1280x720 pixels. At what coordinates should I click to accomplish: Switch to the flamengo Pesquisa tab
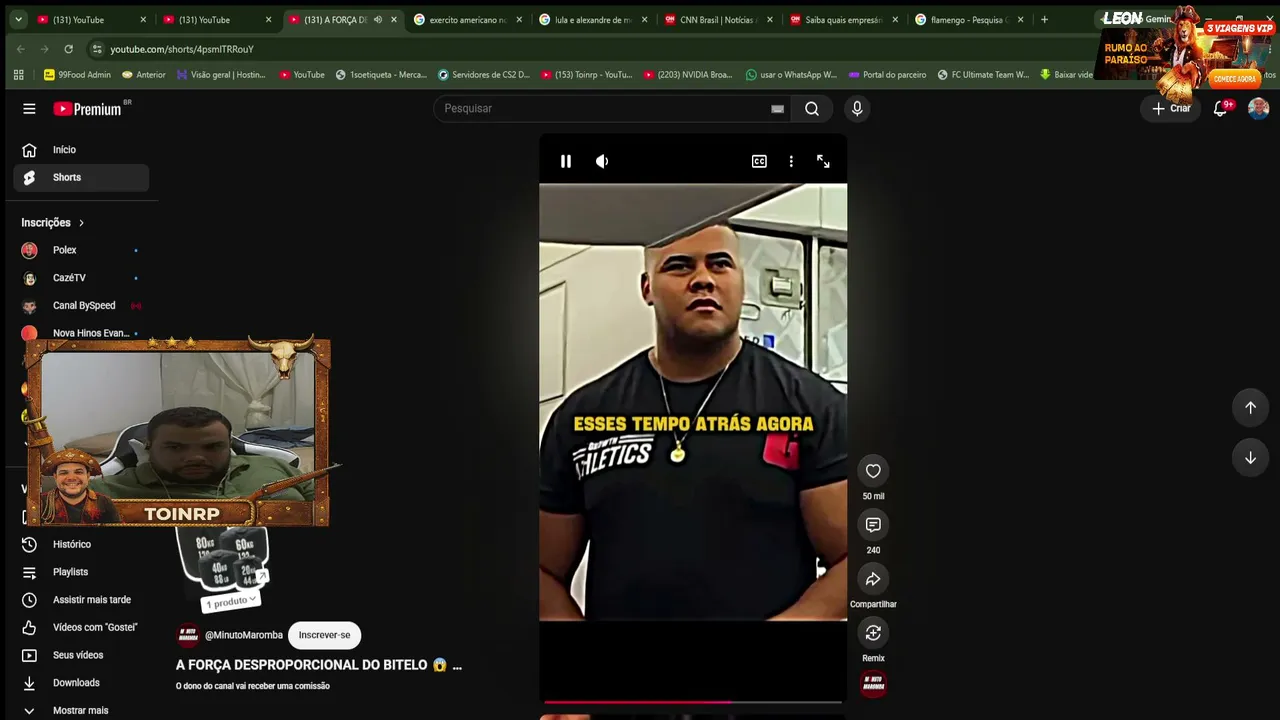pyautogui.click(x=970, y=20)
